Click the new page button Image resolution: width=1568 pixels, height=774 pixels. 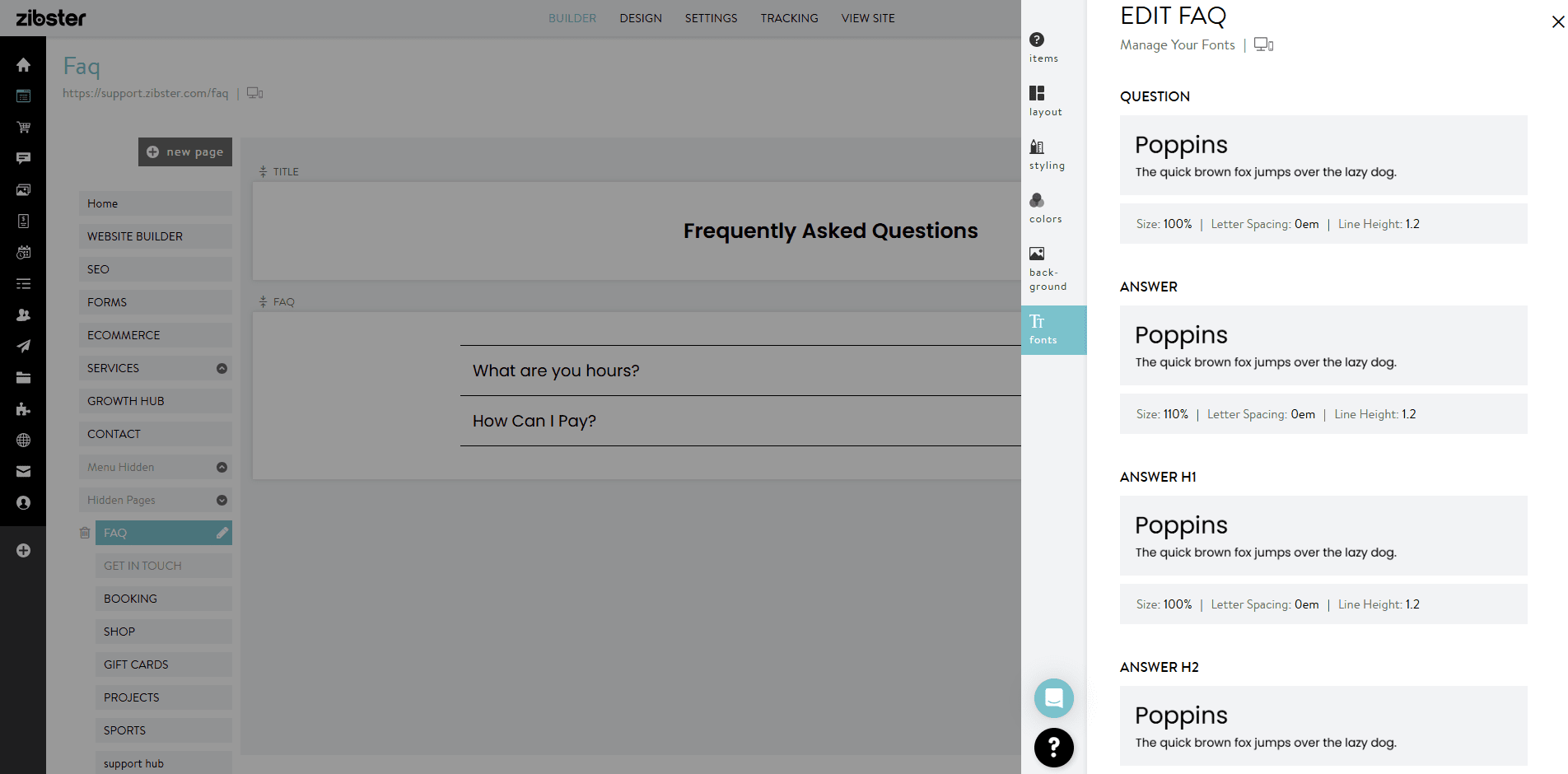coord(185,152)
